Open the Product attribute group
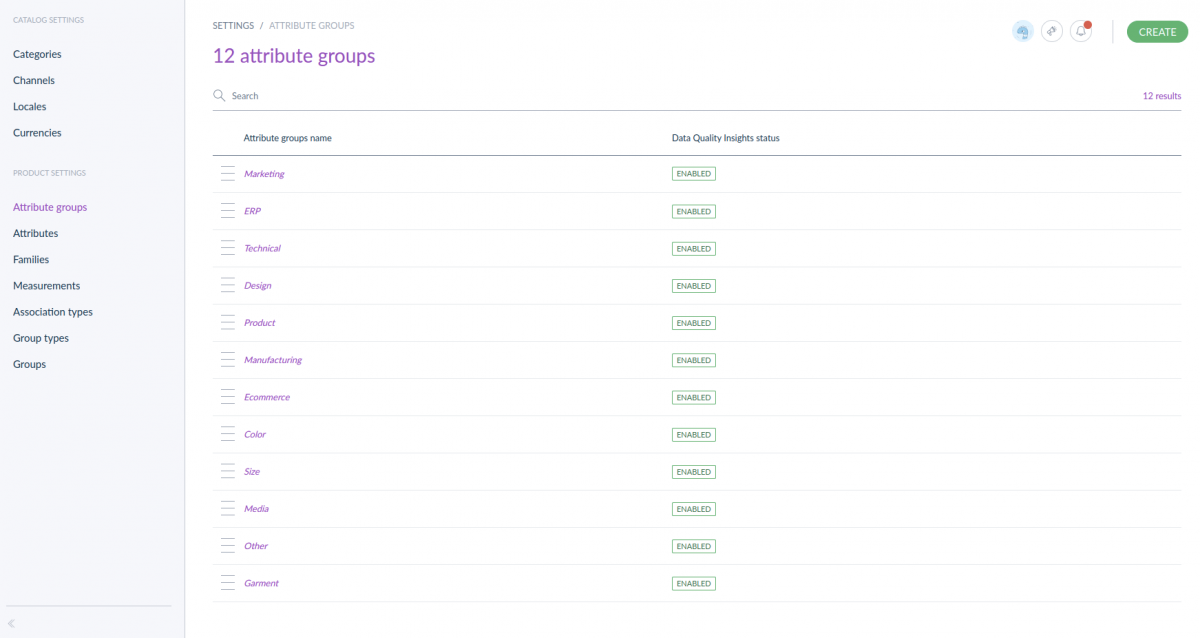The height and width of the screenshot is (638, 1200). pyautogui.click(x=259, y=323)
